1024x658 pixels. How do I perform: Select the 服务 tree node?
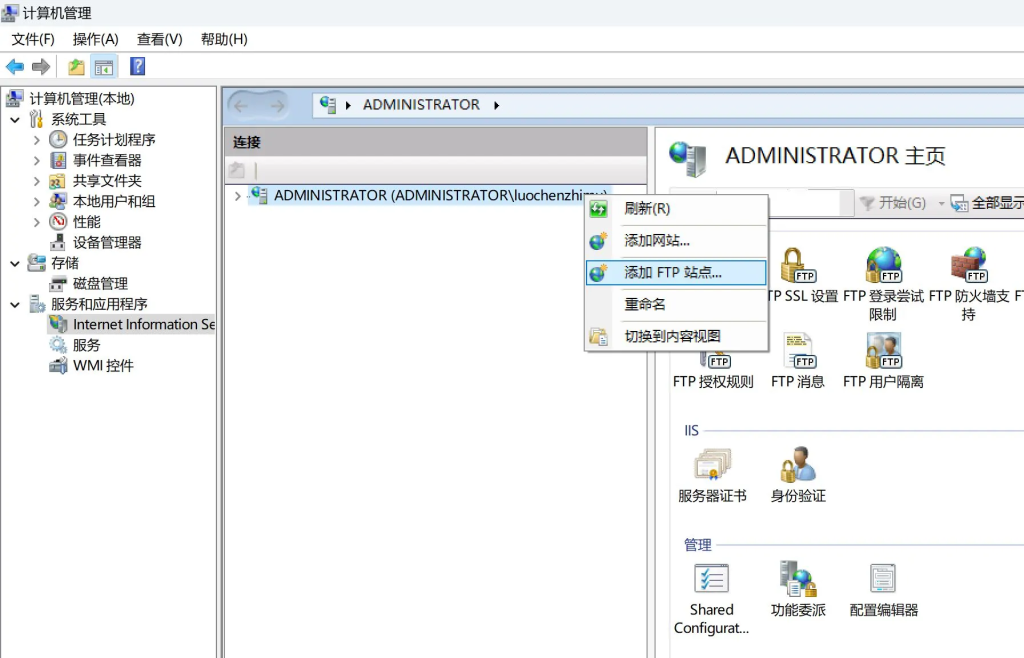[x=87, y=345]
